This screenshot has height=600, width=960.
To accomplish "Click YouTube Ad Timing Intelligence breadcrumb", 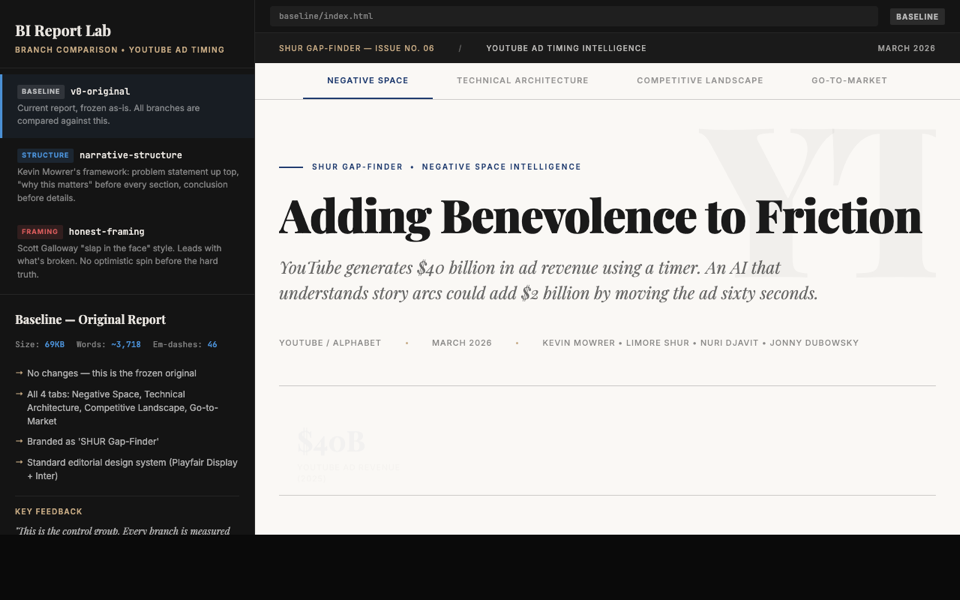I will pyautogui.click(x=566, y=48).
